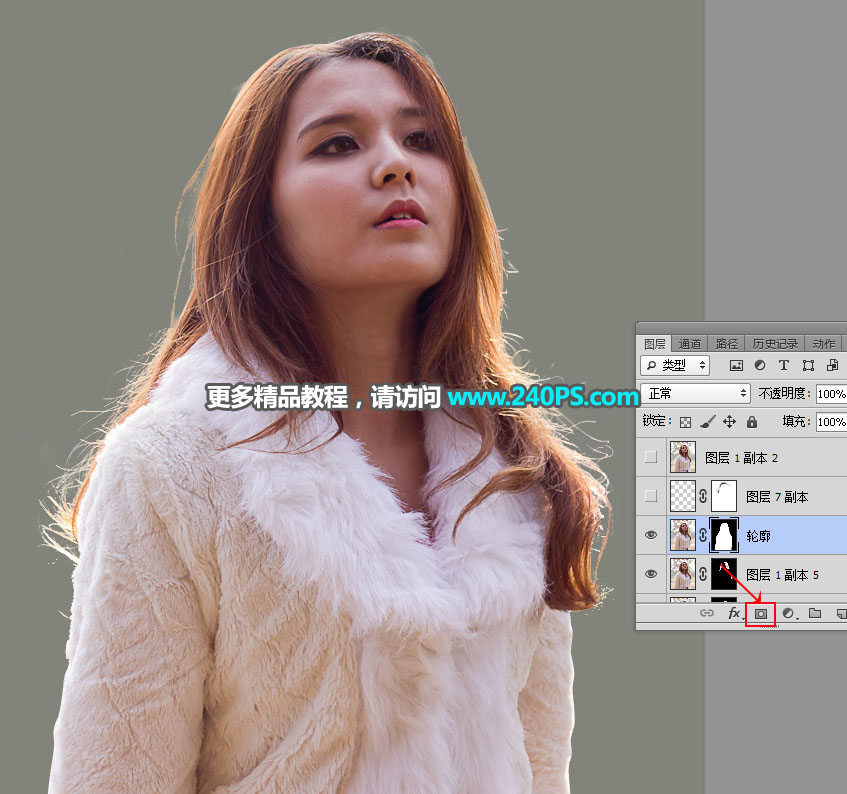Lock layer position move icon
The height and width of the screenshot is (794, 847).
point(729,421)
